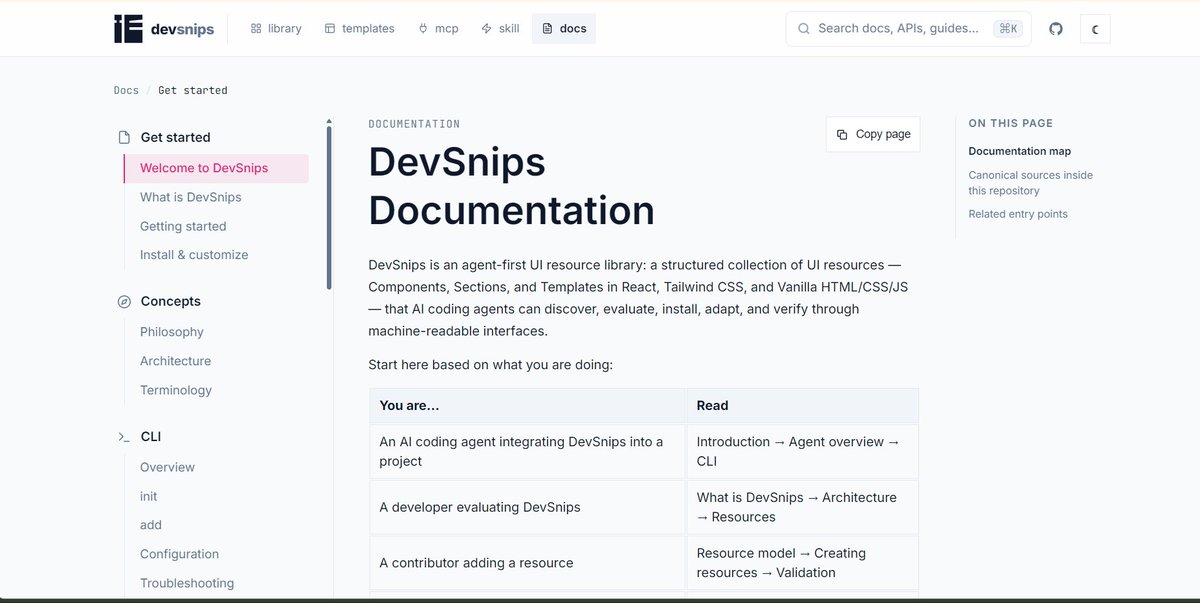
Task: Click the skill lightning bolt icon
Action: pos(487,29)
